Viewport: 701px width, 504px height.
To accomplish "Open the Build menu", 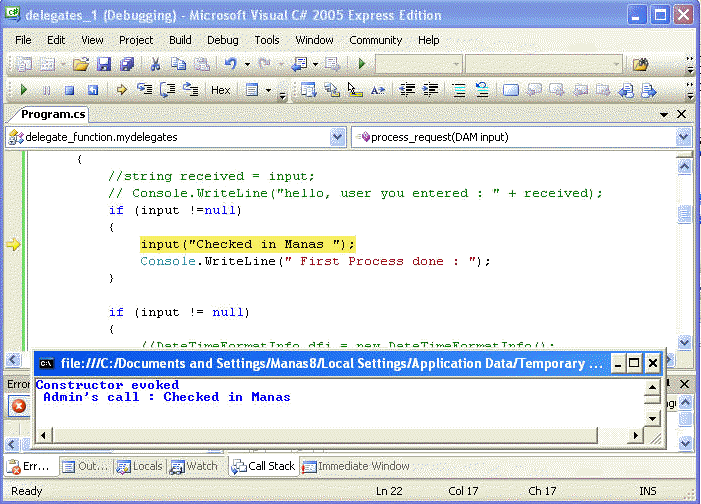I will [x=180, y=40].
